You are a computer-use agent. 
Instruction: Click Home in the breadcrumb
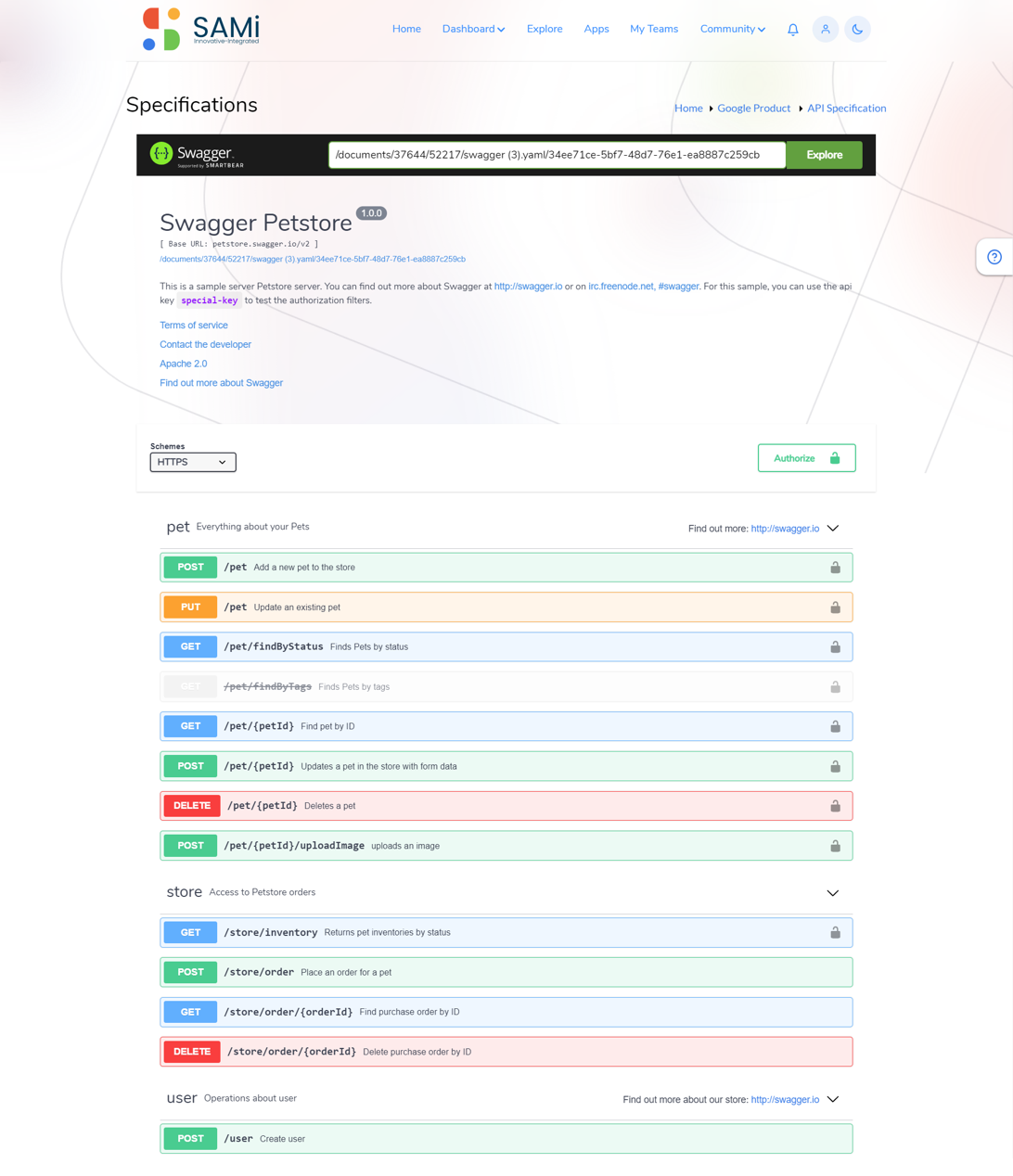688,109
